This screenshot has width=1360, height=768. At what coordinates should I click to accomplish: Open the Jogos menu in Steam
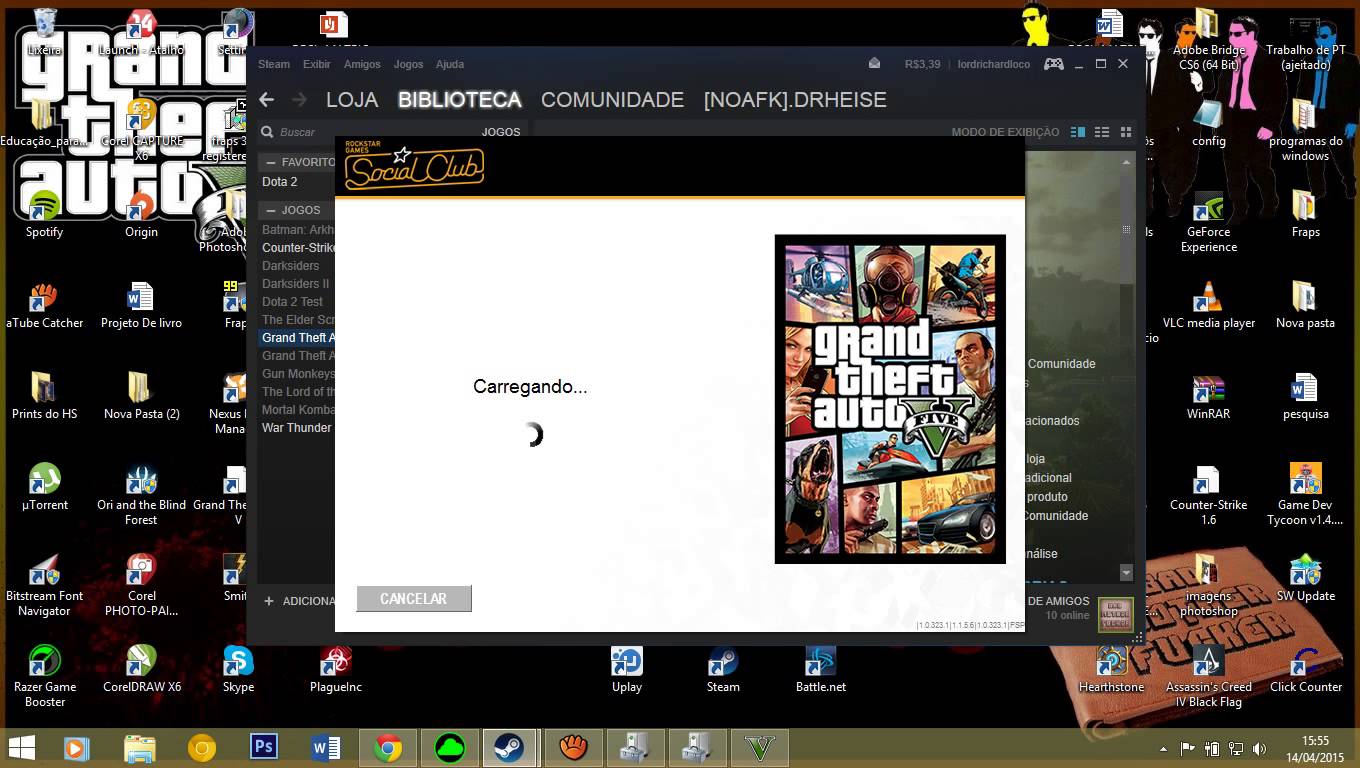[408, 64]
